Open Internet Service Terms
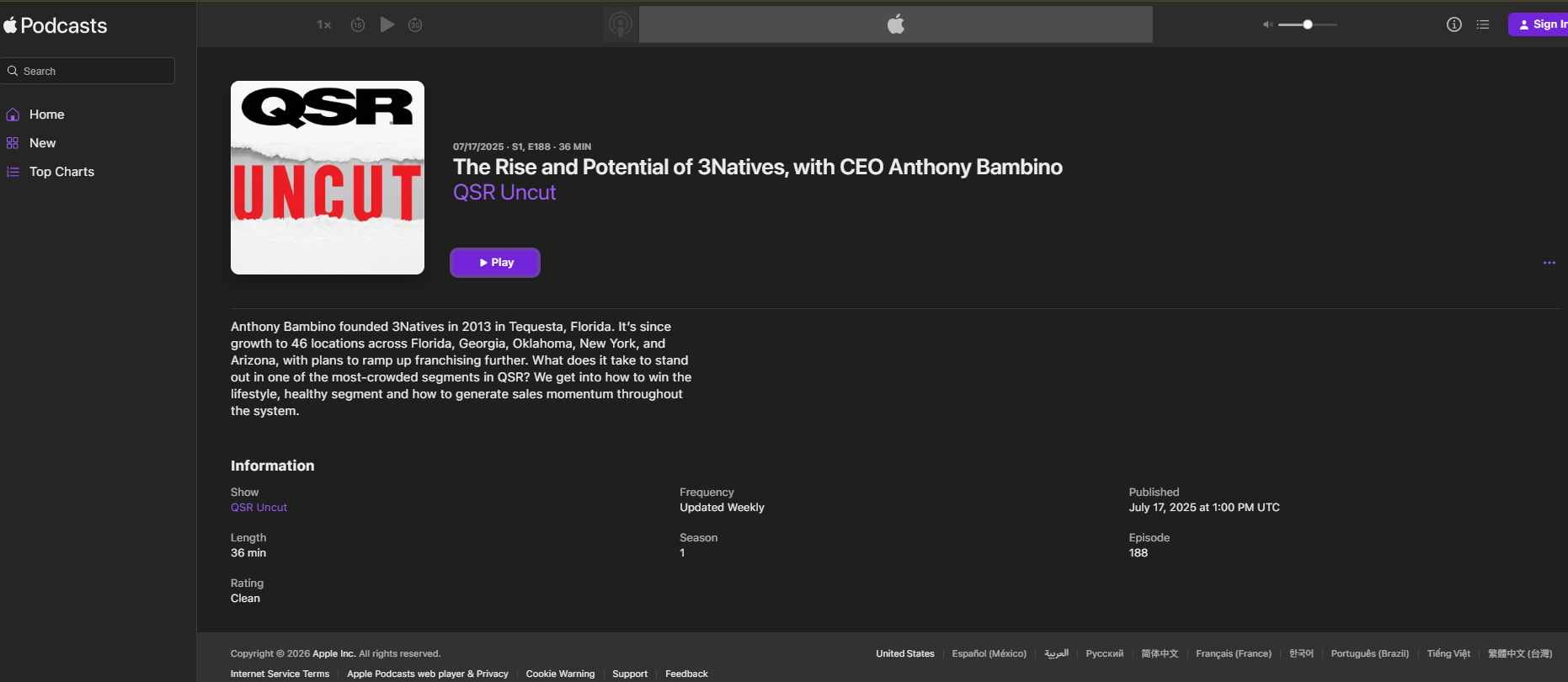Image resolution: width=1568 pixels, height=682 pixels. click(280, 674)
